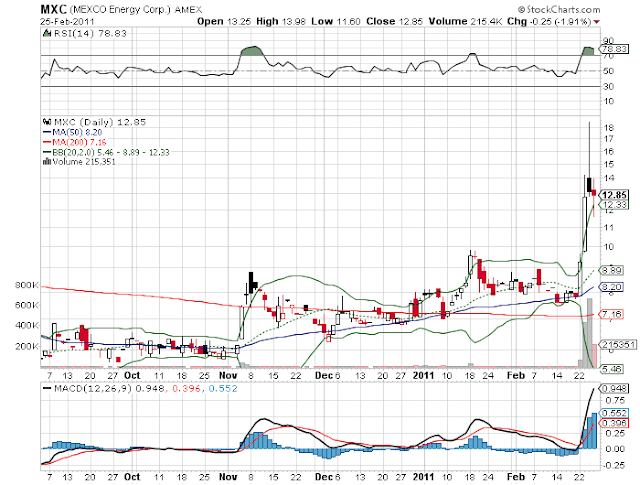
Task: Click the 7.16 MA(200) axis tag
Action: pos(611,314)
